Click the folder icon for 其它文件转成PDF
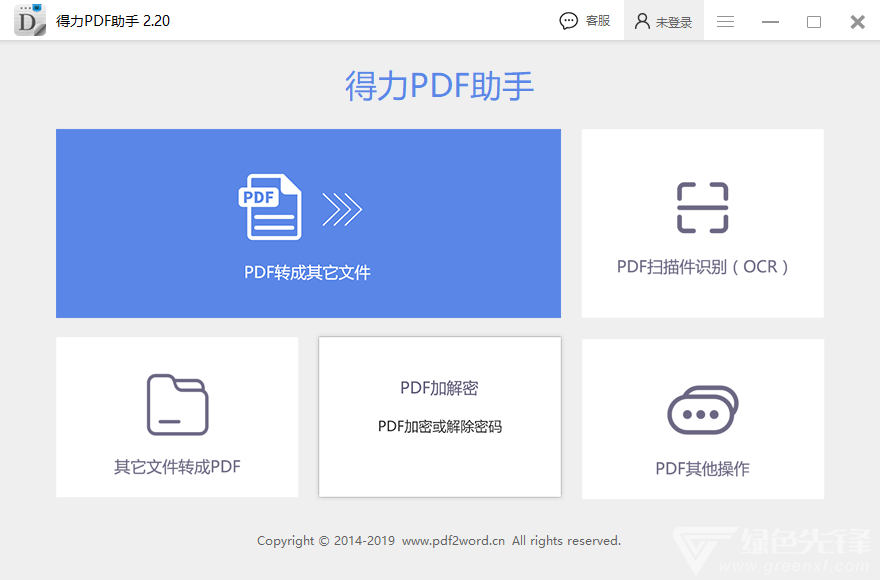This screenshot has height=580, width=880. point(177,405)
